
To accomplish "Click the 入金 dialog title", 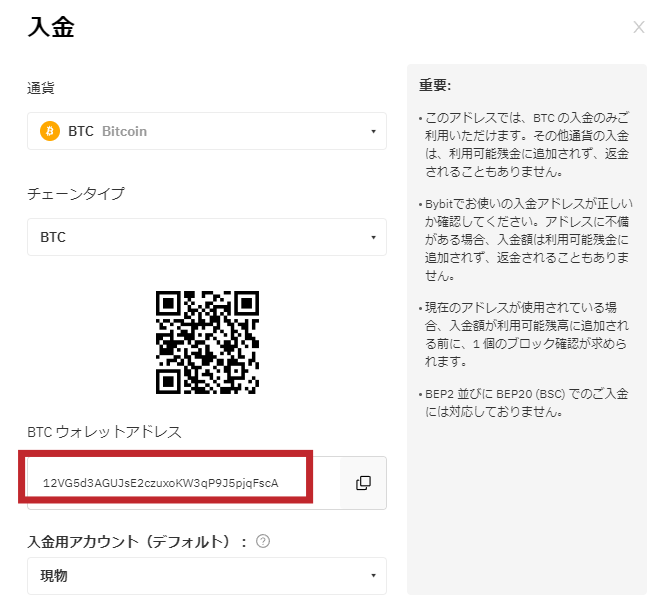I will (51, 27).
